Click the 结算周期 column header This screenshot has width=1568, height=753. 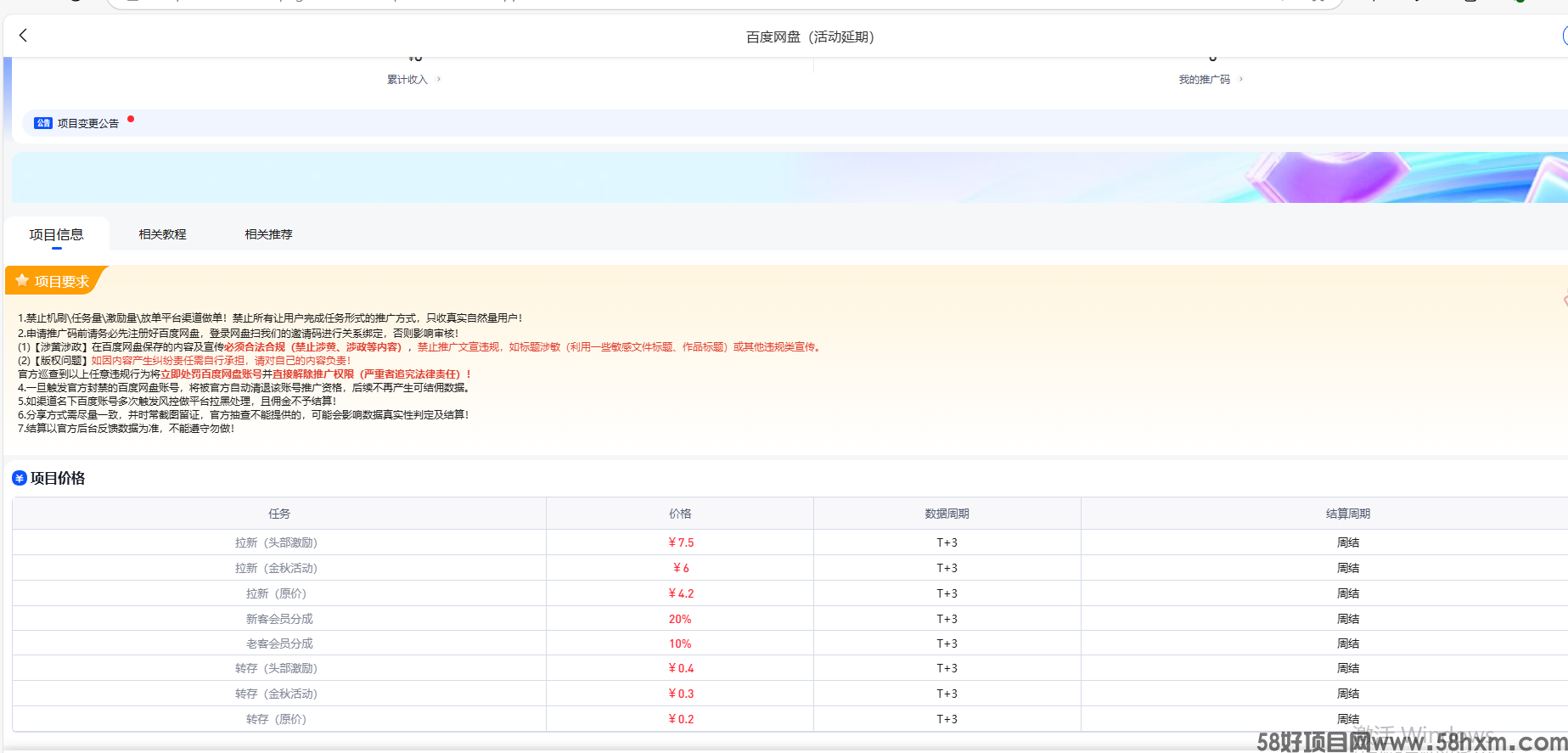point(1348,514)
